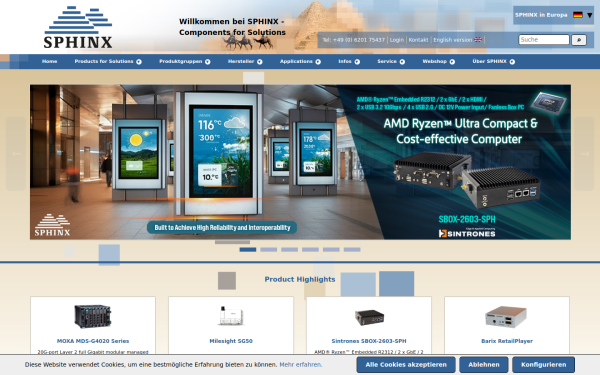Go to previous slide with left arrow
Screen dimensions: 600x375
point(16,154)
